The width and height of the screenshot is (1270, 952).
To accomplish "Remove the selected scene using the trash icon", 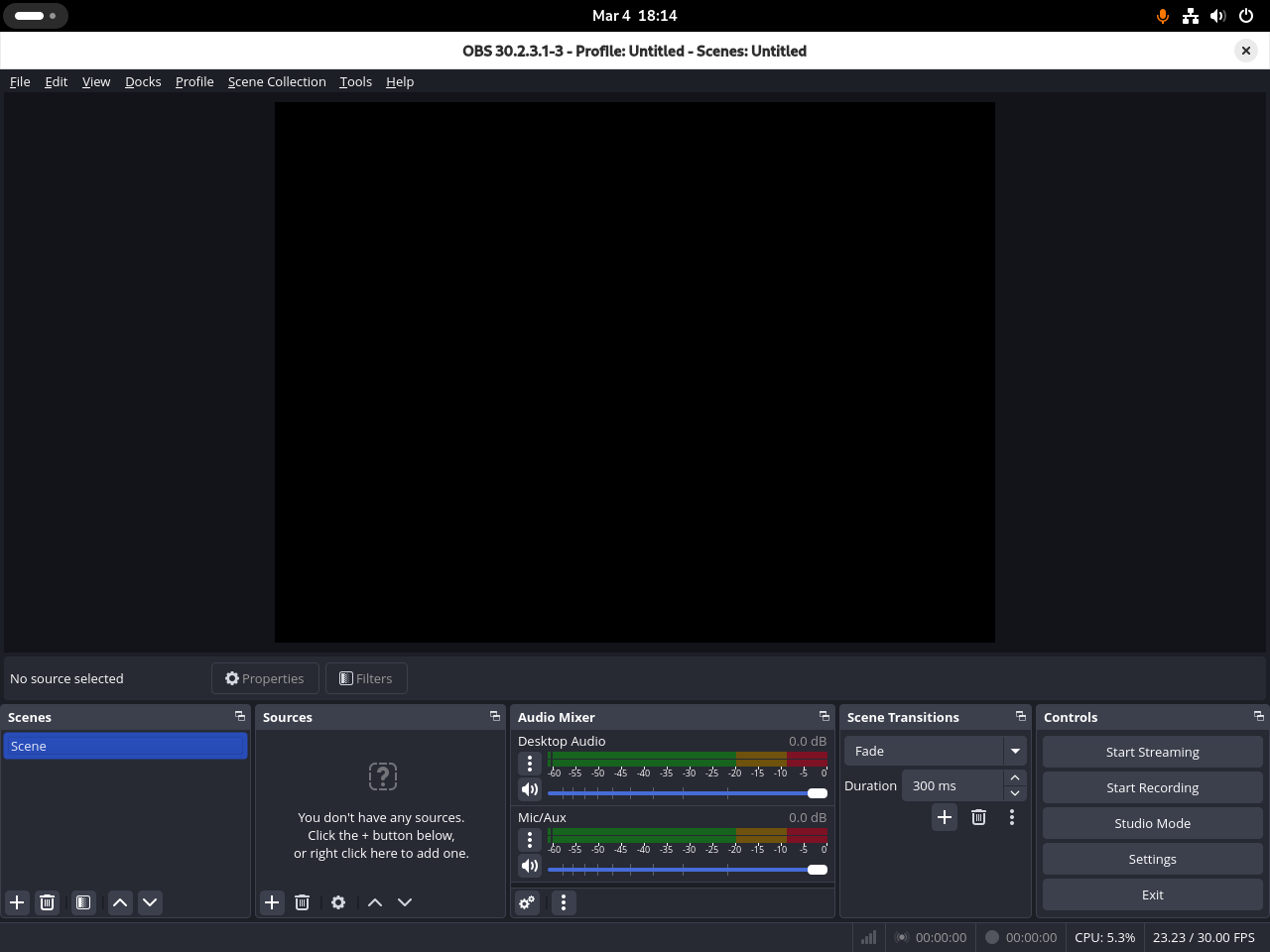I will coord(47,902).
